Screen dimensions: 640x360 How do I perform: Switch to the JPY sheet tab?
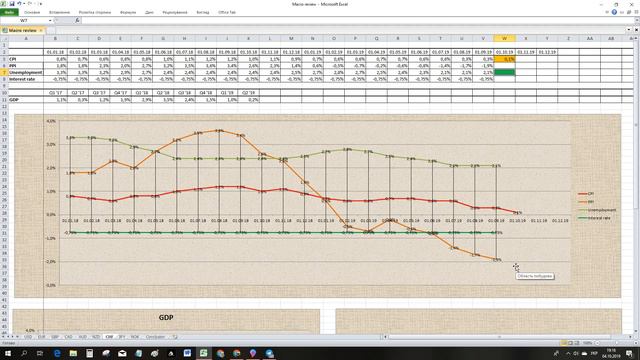122,337
